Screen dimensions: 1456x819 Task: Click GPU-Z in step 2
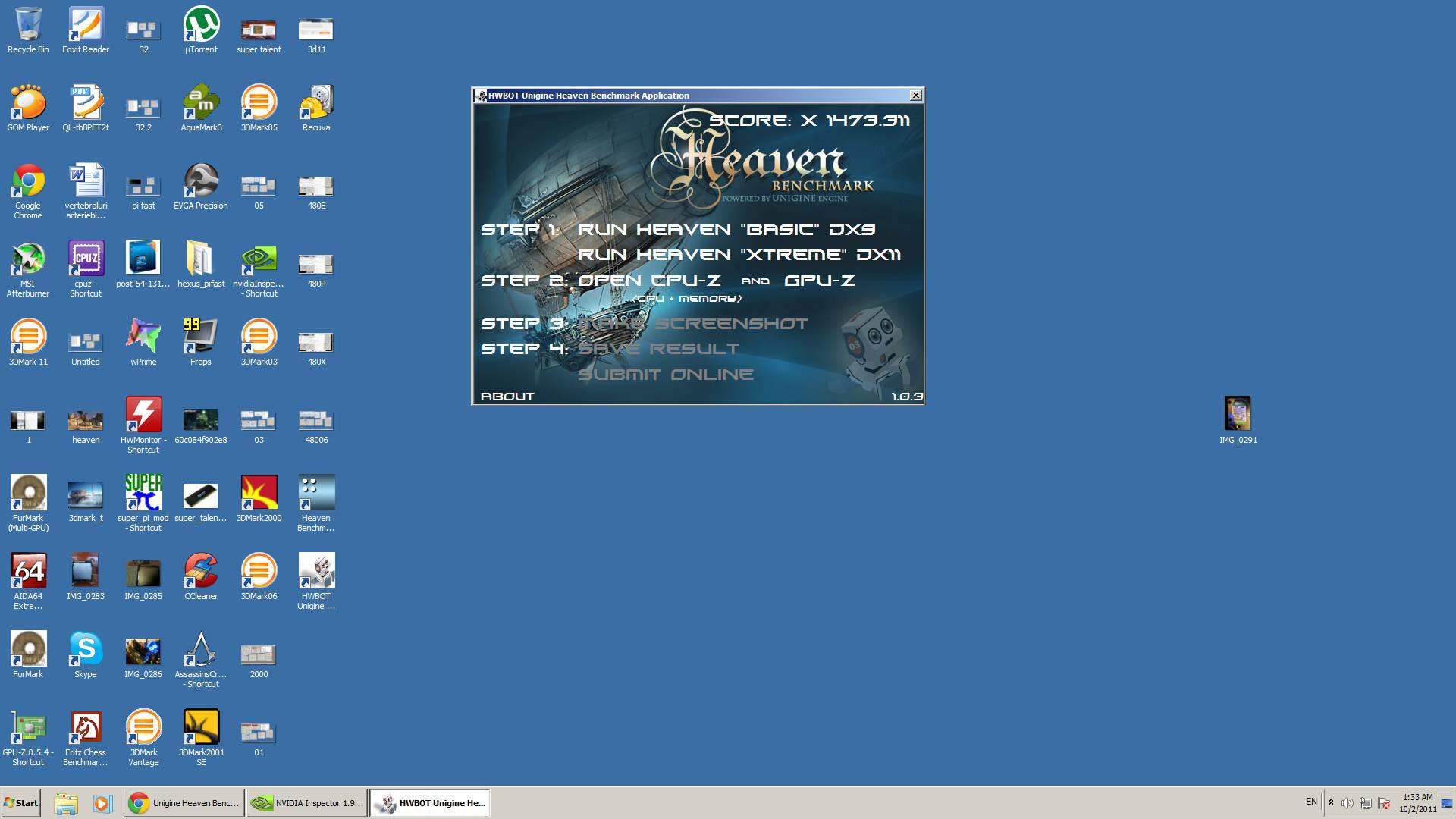[x=820, y=281]
